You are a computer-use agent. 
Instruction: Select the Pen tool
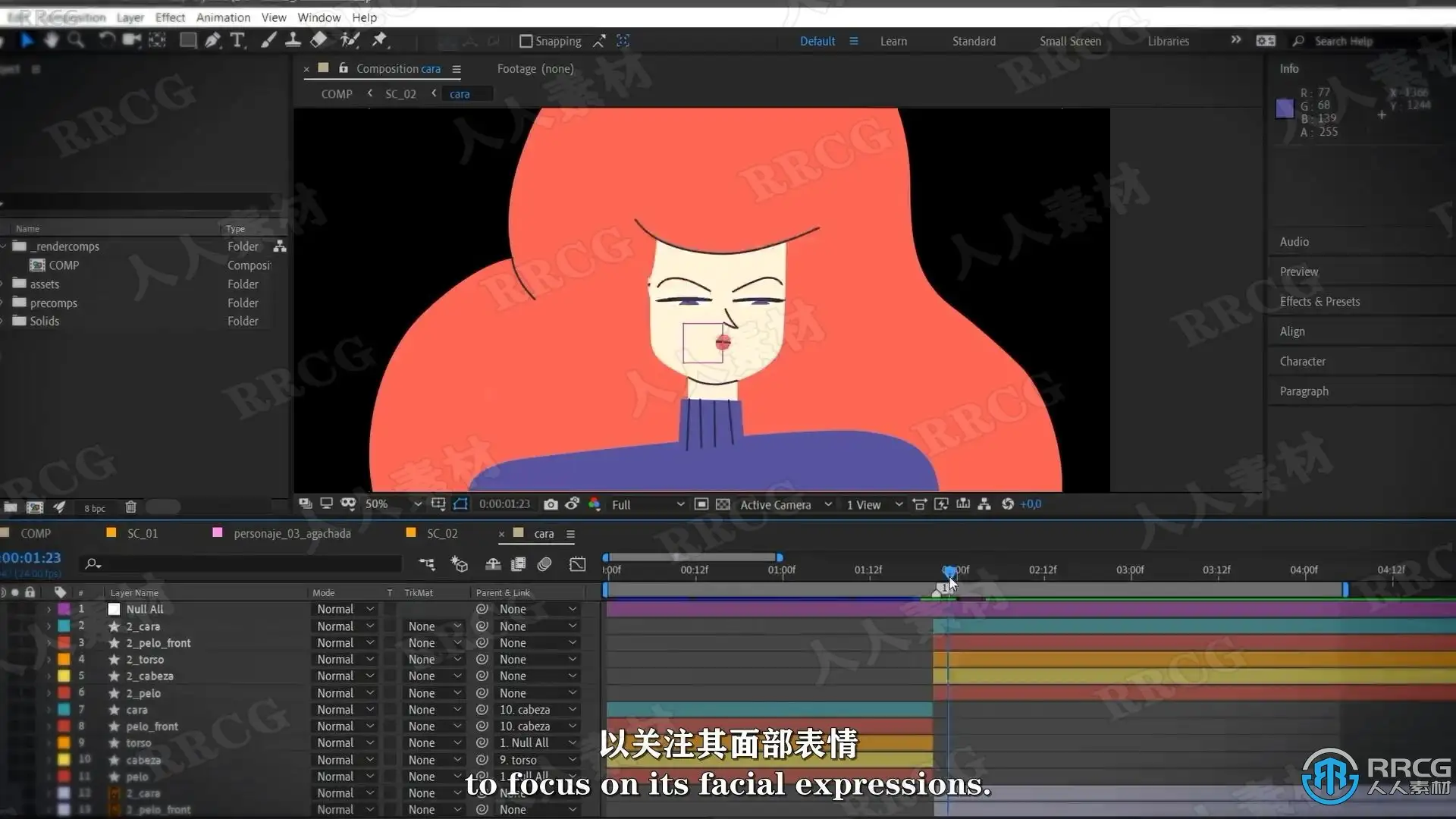click(212, 40)
